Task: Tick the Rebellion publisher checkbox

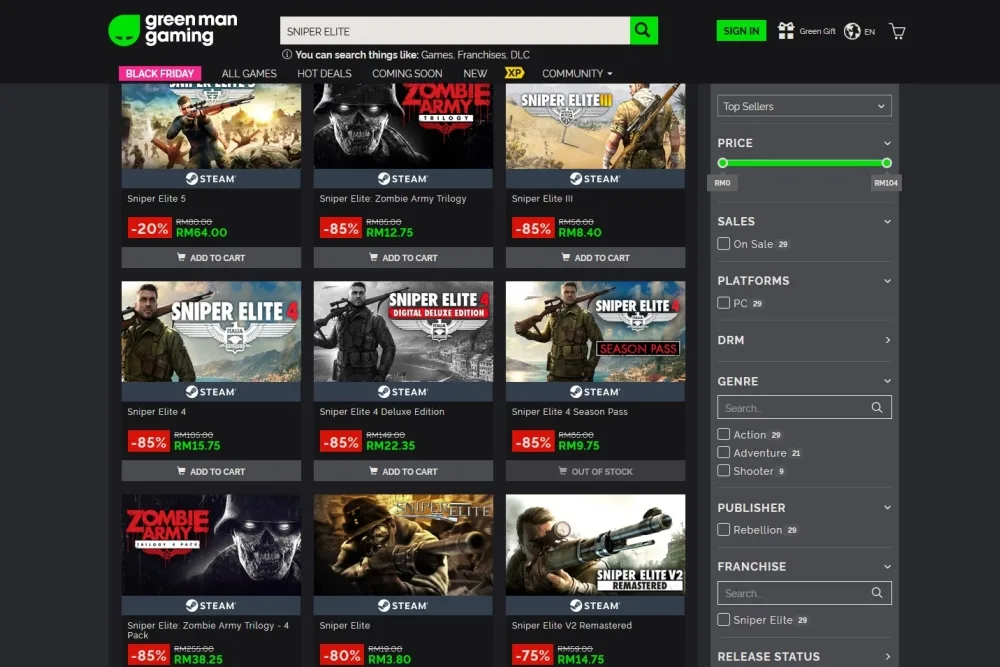Action: pyautogui.click(x=723, y=529)
